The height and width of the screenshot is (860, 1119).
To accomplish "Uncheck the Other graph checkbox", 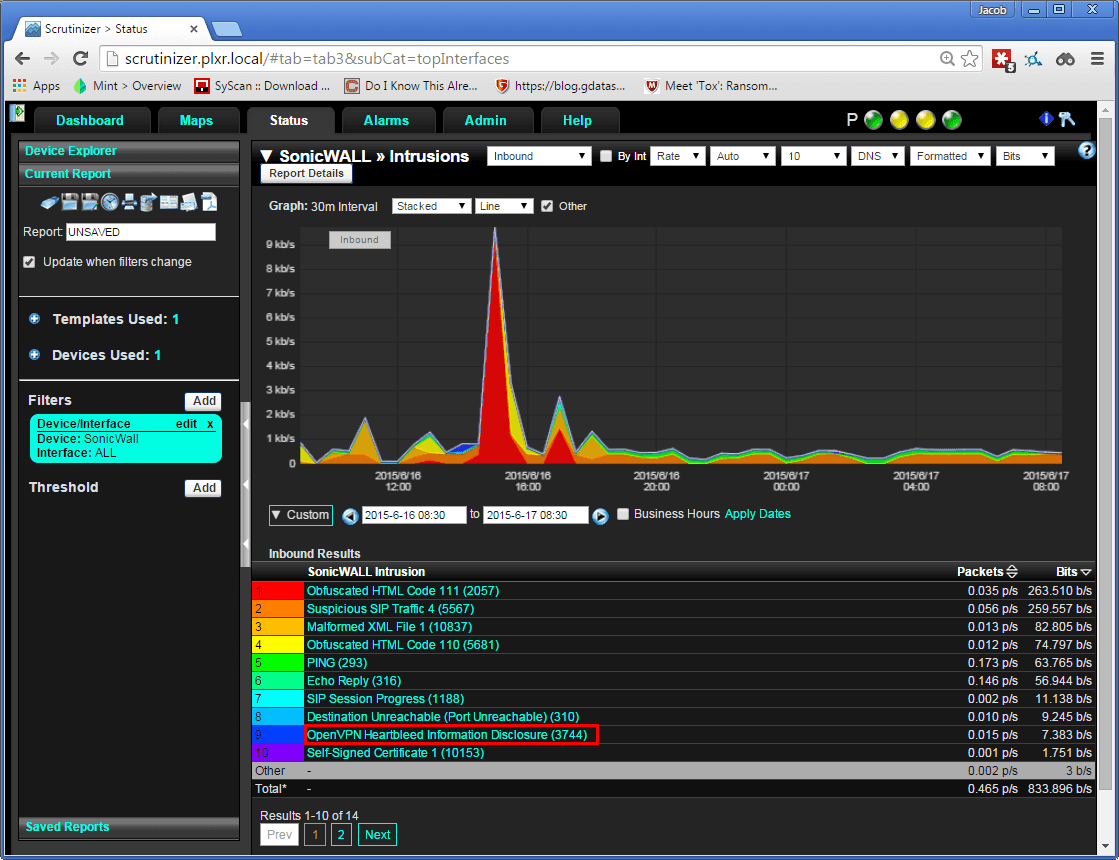I will coord(547,206).
